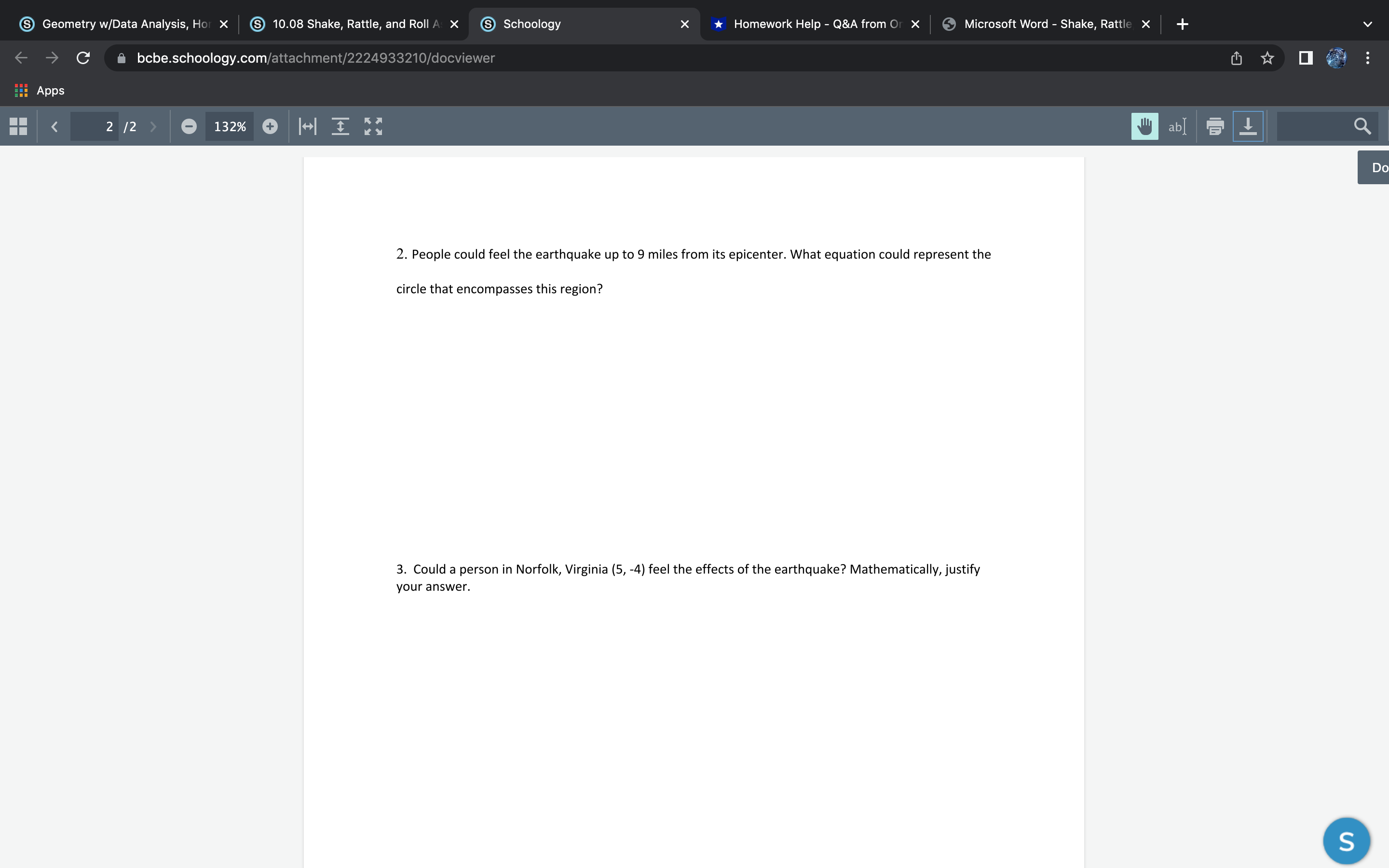Expand the tab search chevron

(1367, 24)
